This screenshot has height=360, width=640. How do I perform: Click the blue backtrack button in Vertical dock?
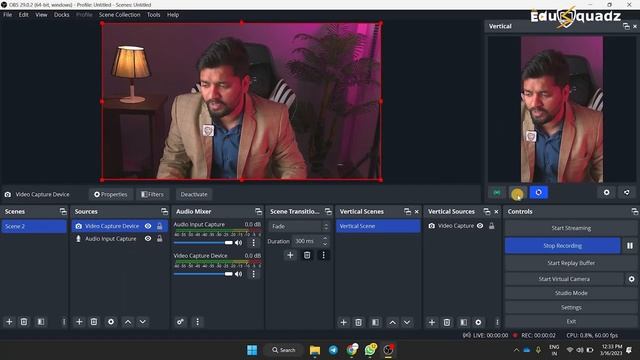538,192
